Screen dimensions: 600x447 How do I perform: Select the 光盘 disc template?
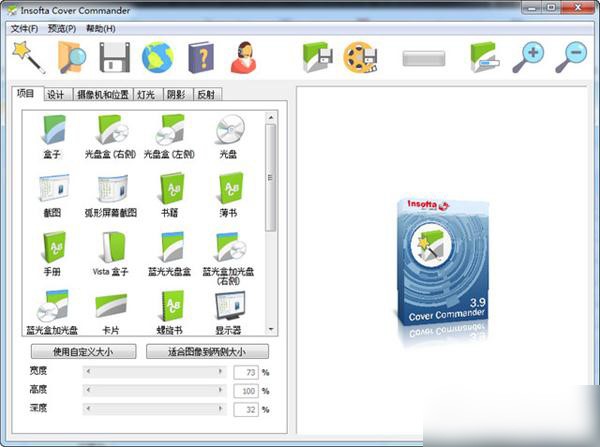coord(228,137)
